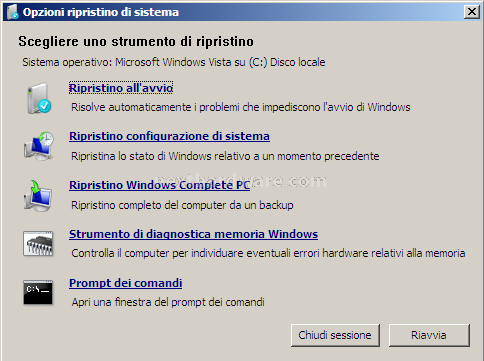Click the Apri una finestra del prompt description
The height and width of the screenshot is (361, 484).
pyautogui.click(x=168, y=302)
